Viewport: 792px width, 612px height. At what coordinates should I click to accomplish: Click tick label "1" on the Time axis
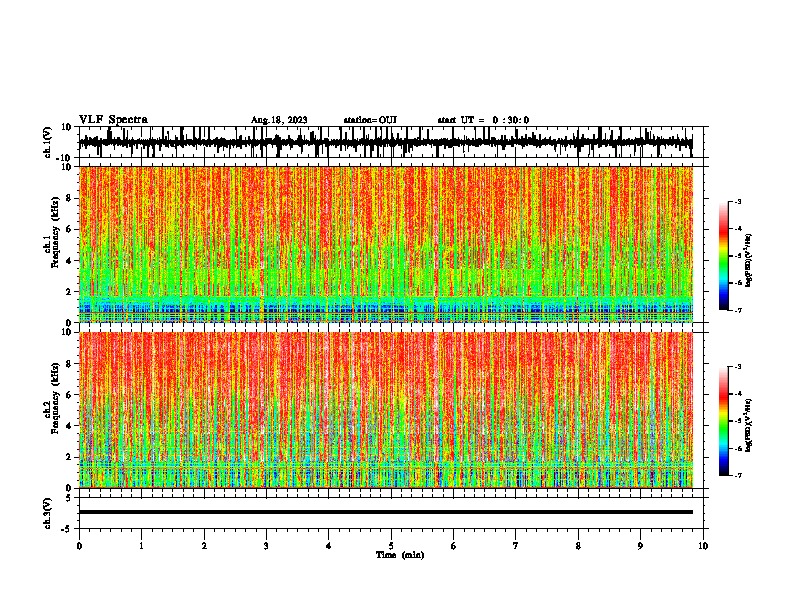click(x=141, y=546)
